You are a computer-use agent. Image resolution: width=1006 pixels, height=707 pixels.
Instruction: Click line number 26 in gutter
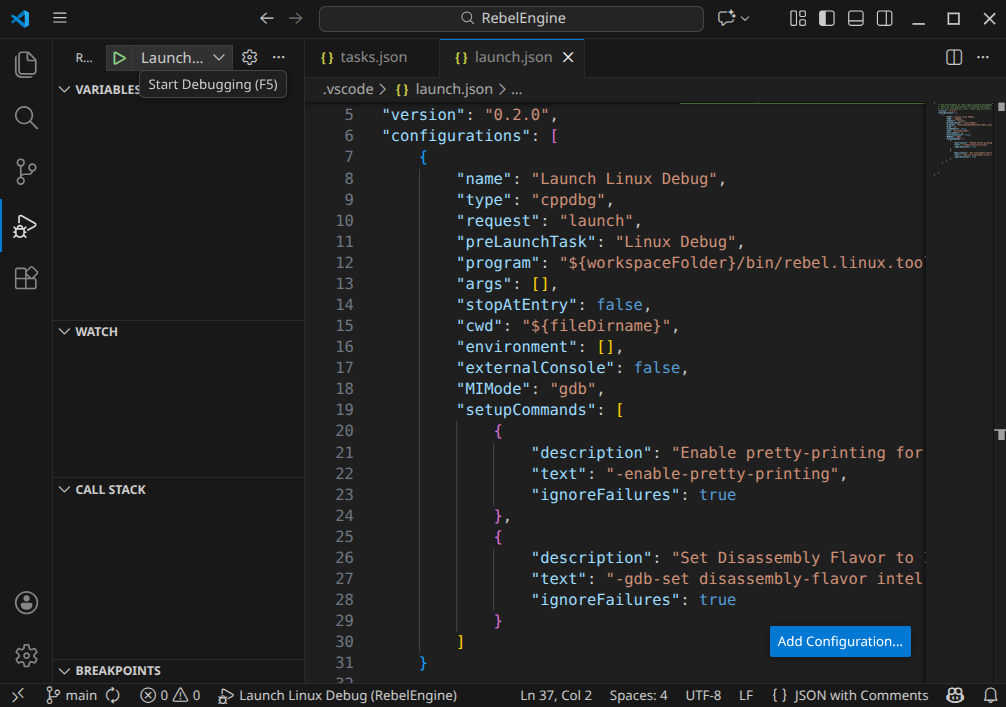(x=345, y=558)
